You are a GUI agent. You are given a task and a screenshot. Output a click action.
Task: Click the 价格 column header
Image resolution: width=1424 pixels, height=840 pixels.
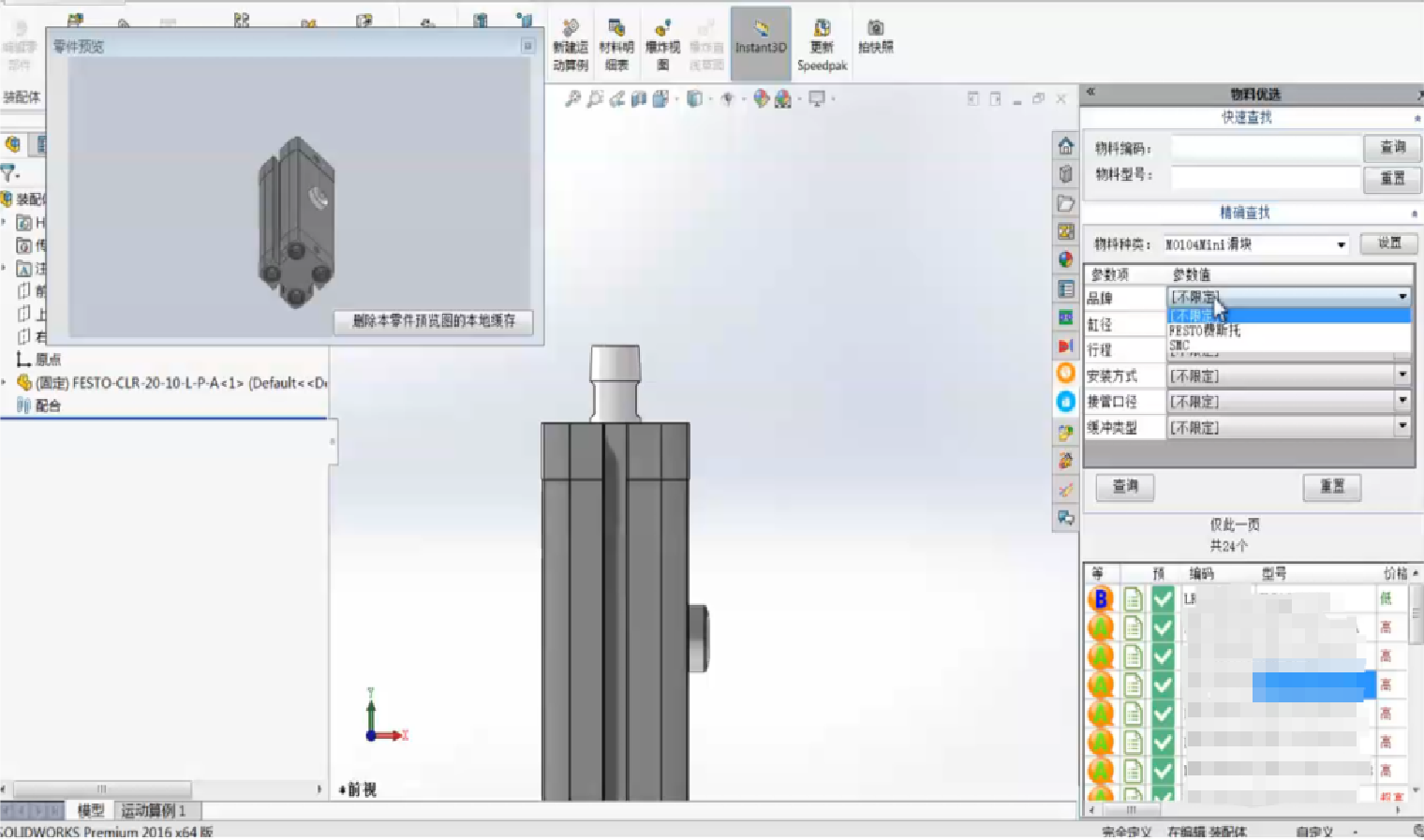click(1394, 573)
